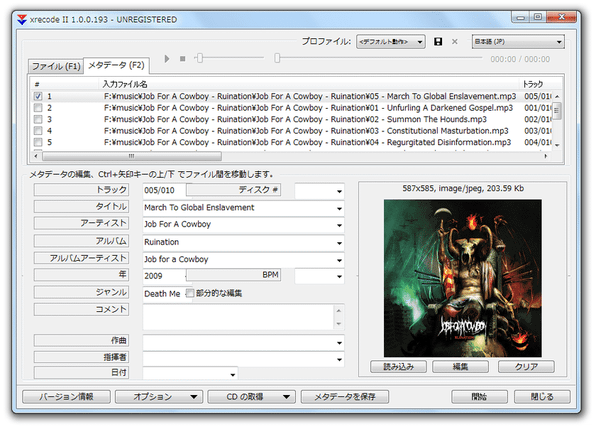Save profile with floppy disk icon

438,42
